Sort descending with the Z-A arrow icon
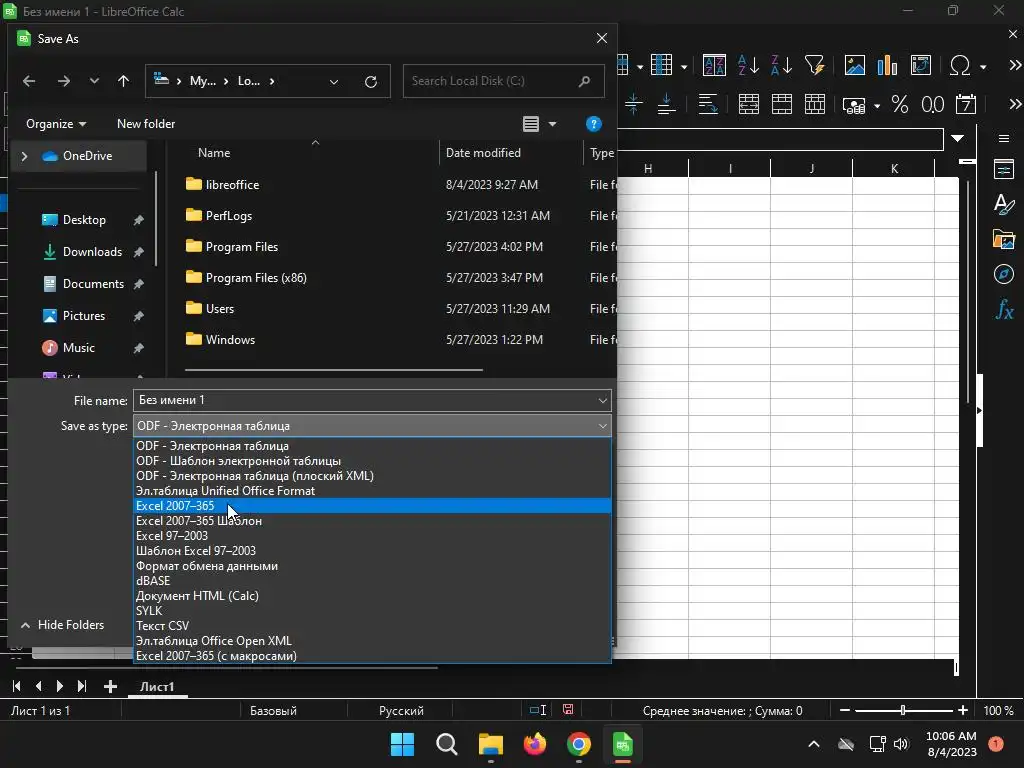Viewport: 1024px width, 768px height. click(781, 65)
